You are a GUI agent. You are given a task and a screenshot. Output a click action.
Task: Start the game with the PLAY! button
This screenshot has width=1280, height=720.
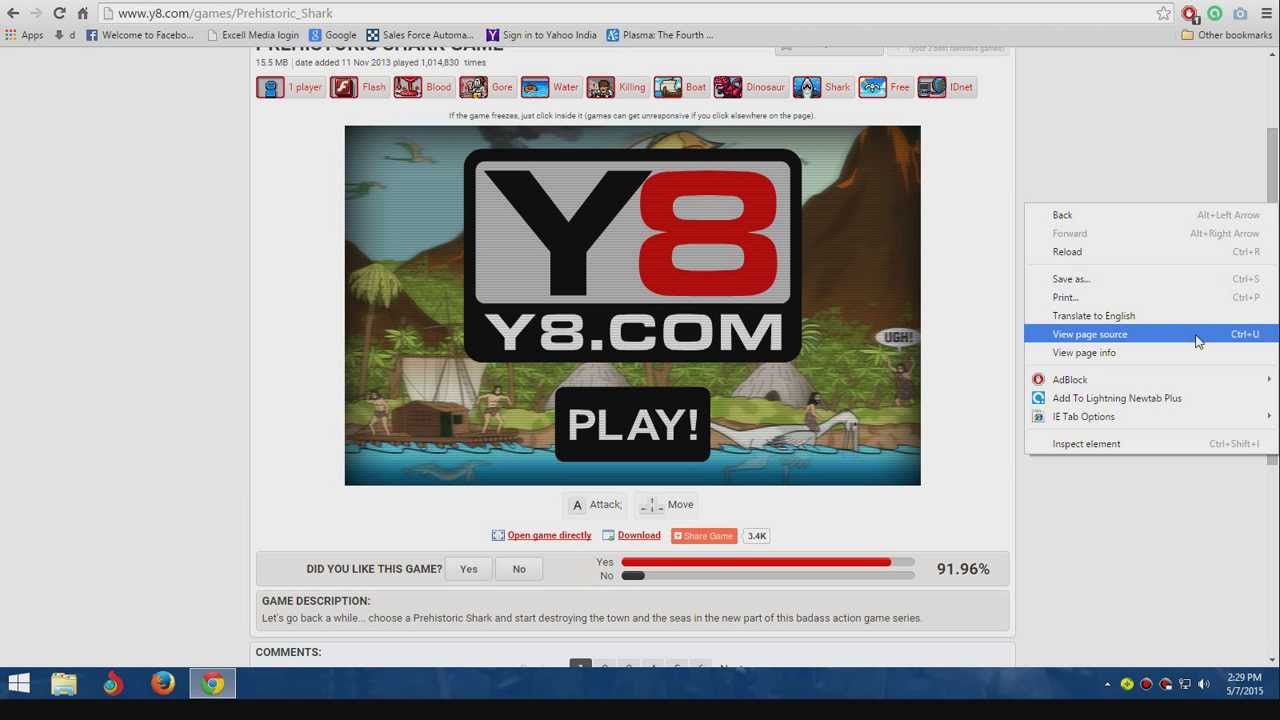[x=632, y=425]
